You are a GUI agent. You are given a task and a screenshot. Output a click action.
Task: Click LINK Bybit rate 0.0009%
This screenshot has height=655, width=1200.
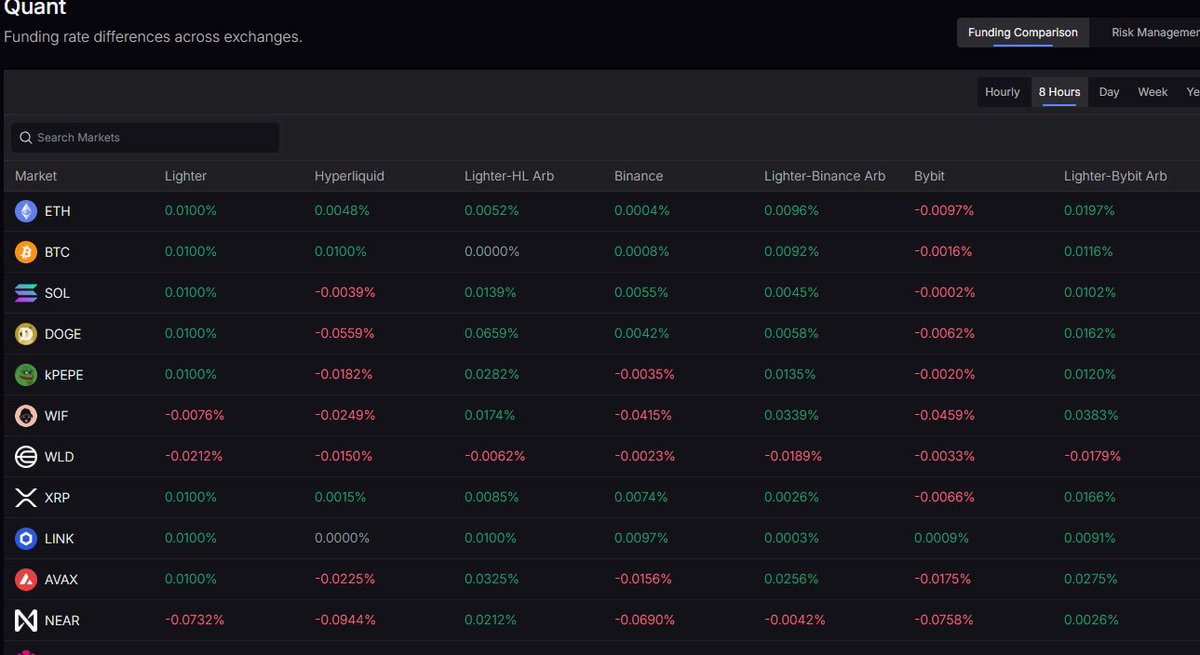tap(942, 538)
